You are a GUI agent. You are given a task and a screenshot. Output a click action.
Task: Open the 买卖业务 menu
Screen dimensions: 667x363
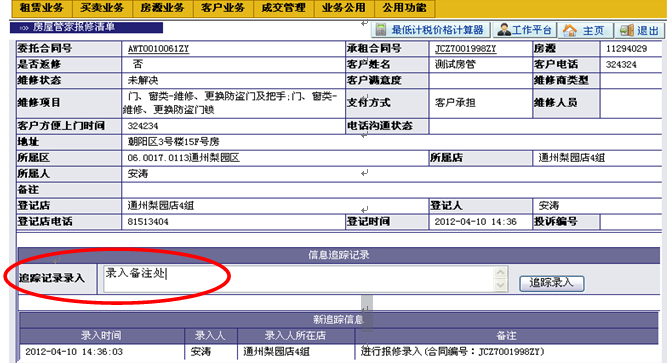click(x=102, y=8)
